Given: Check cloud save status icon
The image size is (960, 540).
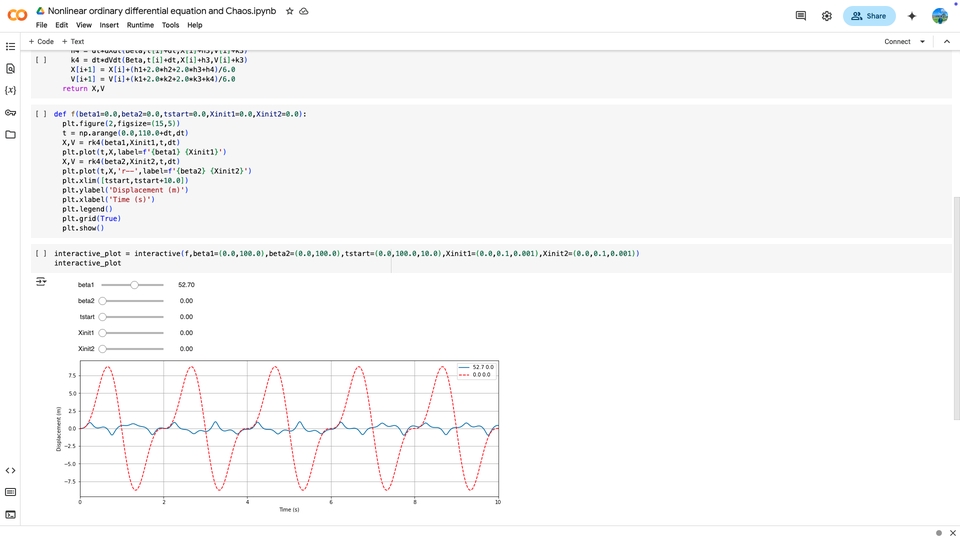Looking at the screenshot, I should pos(304,11).
